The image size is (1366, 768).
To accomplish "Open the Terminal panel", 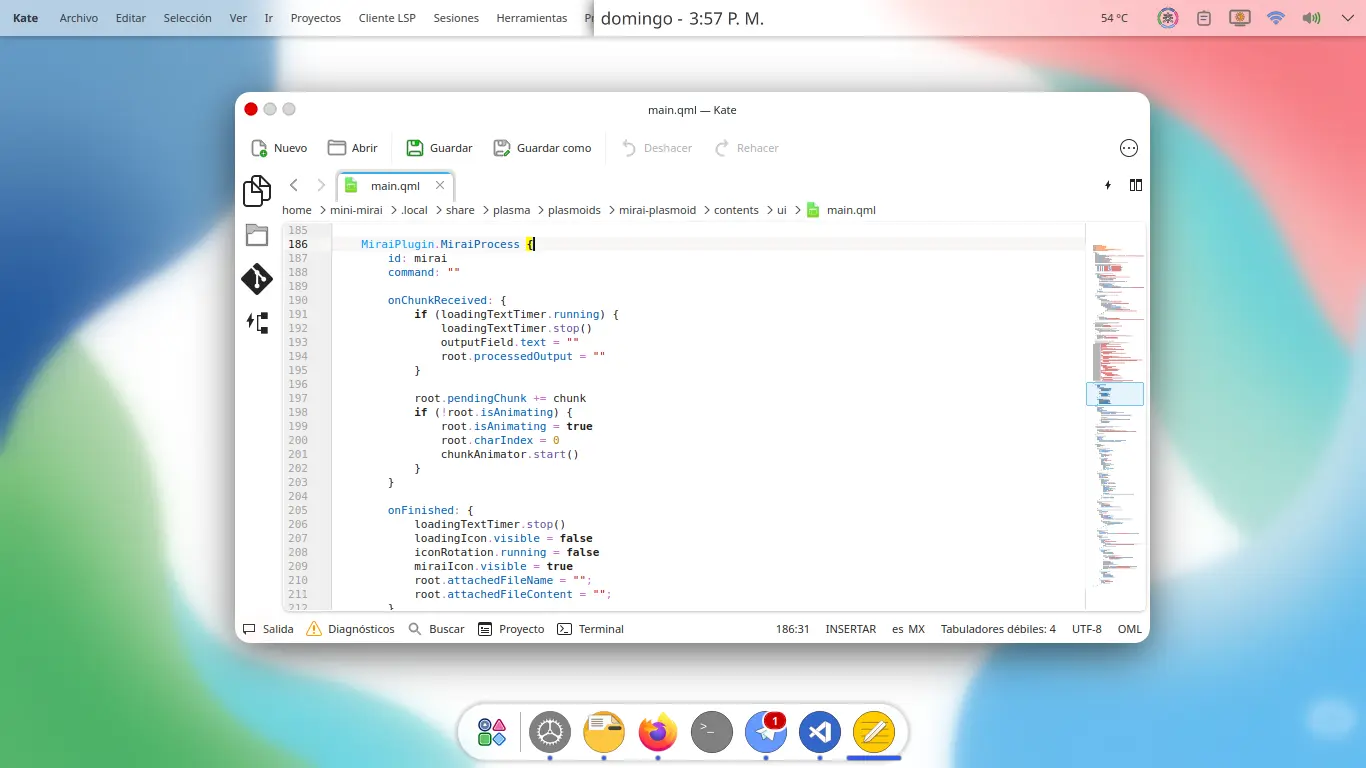I will pos(590,629).
